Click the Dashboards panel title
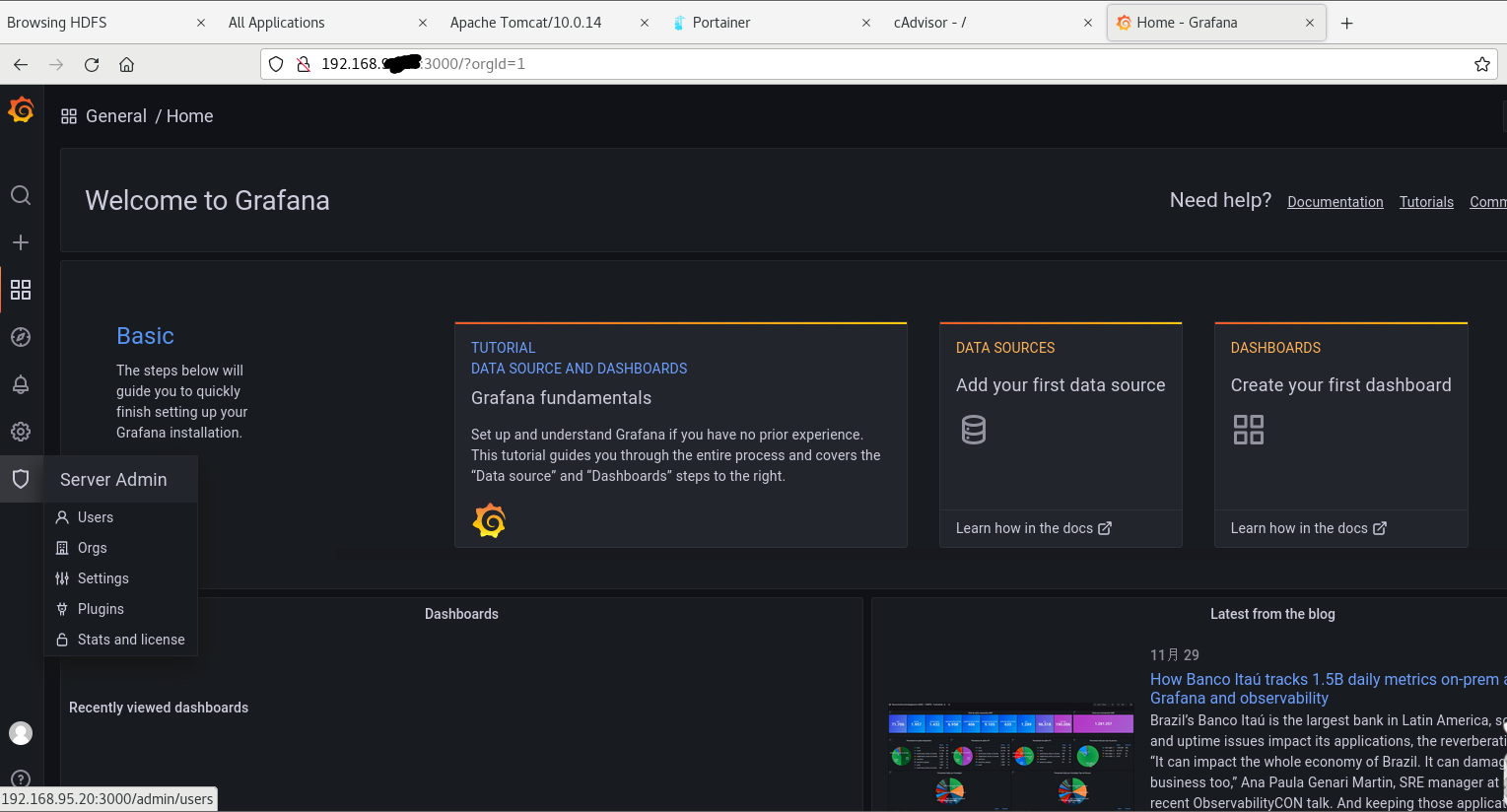This screenshot has width=1507, height=812. (x=461, y=614)
